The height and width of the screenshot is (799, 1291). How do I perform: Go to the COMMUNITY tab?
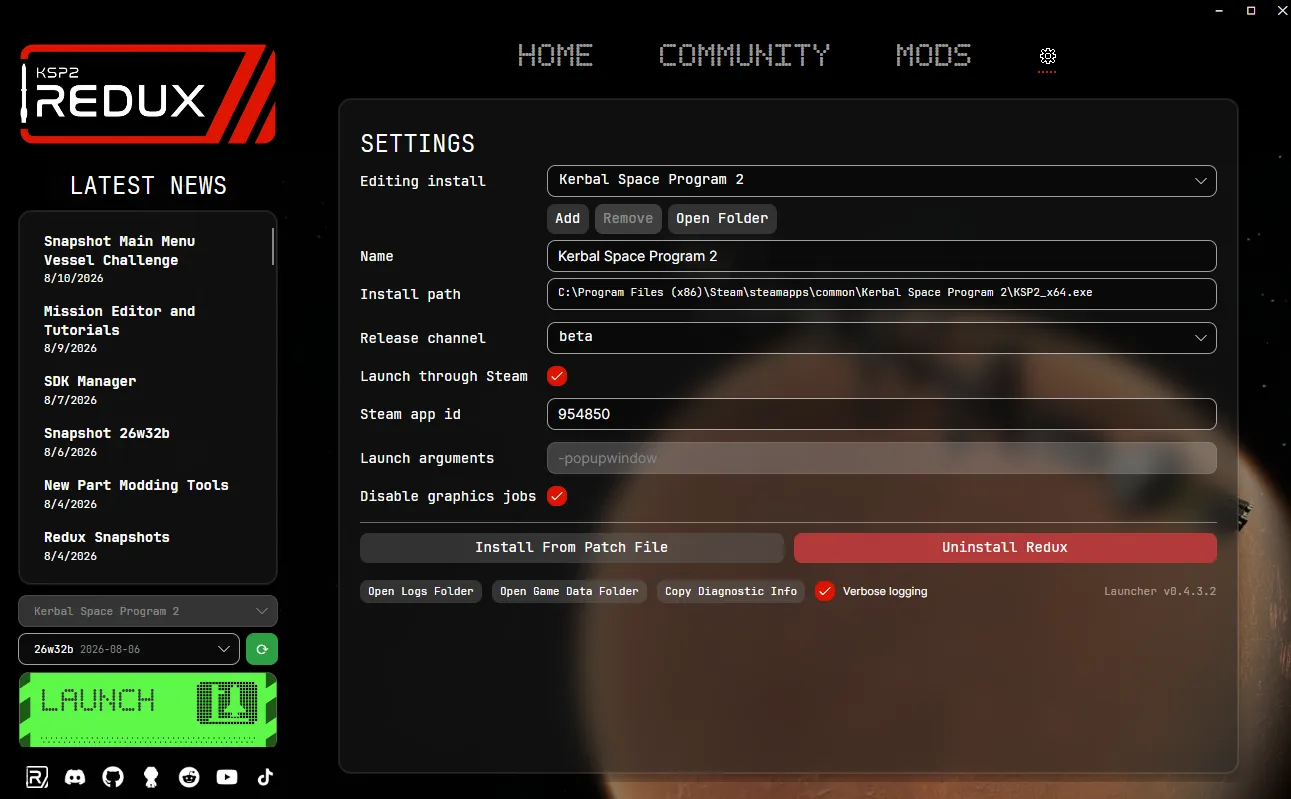(744, 55)
